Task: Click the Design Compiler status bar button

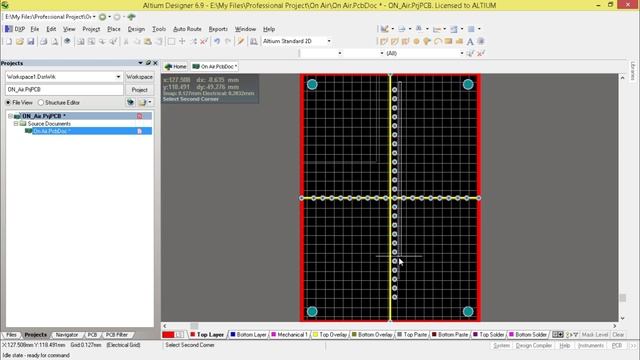Action: click(533, 345)
